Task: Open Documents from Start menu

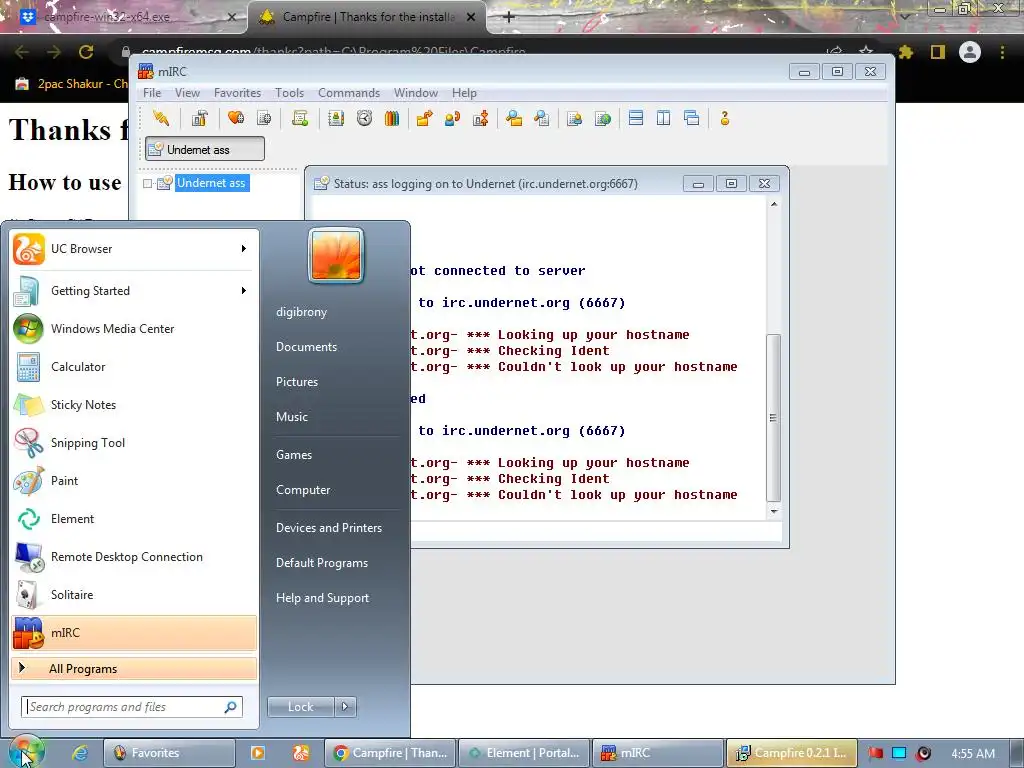Action: click(x=306, y=347)
